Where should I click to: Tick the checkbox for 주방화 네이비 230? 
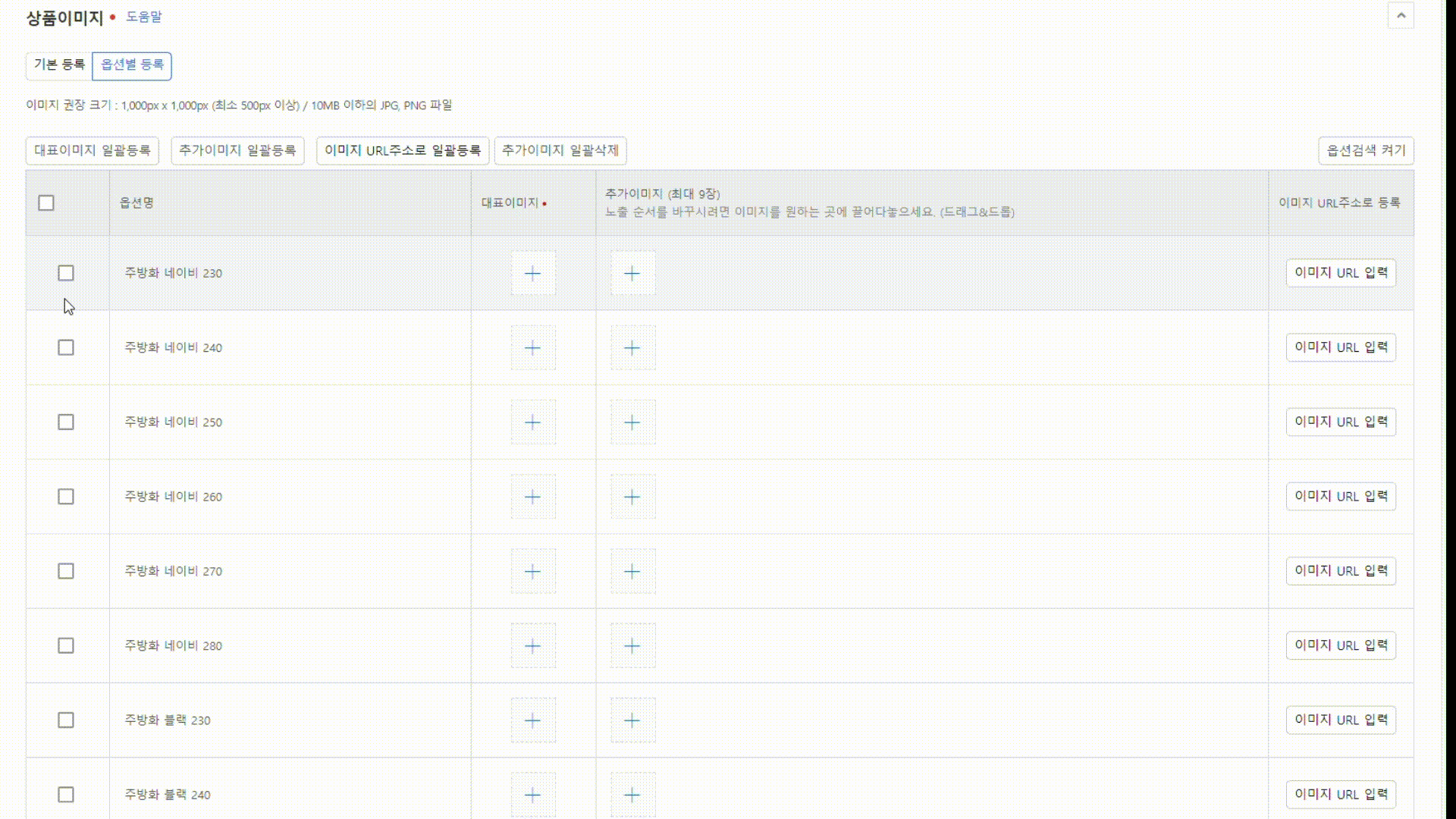(x=66, y=273)
